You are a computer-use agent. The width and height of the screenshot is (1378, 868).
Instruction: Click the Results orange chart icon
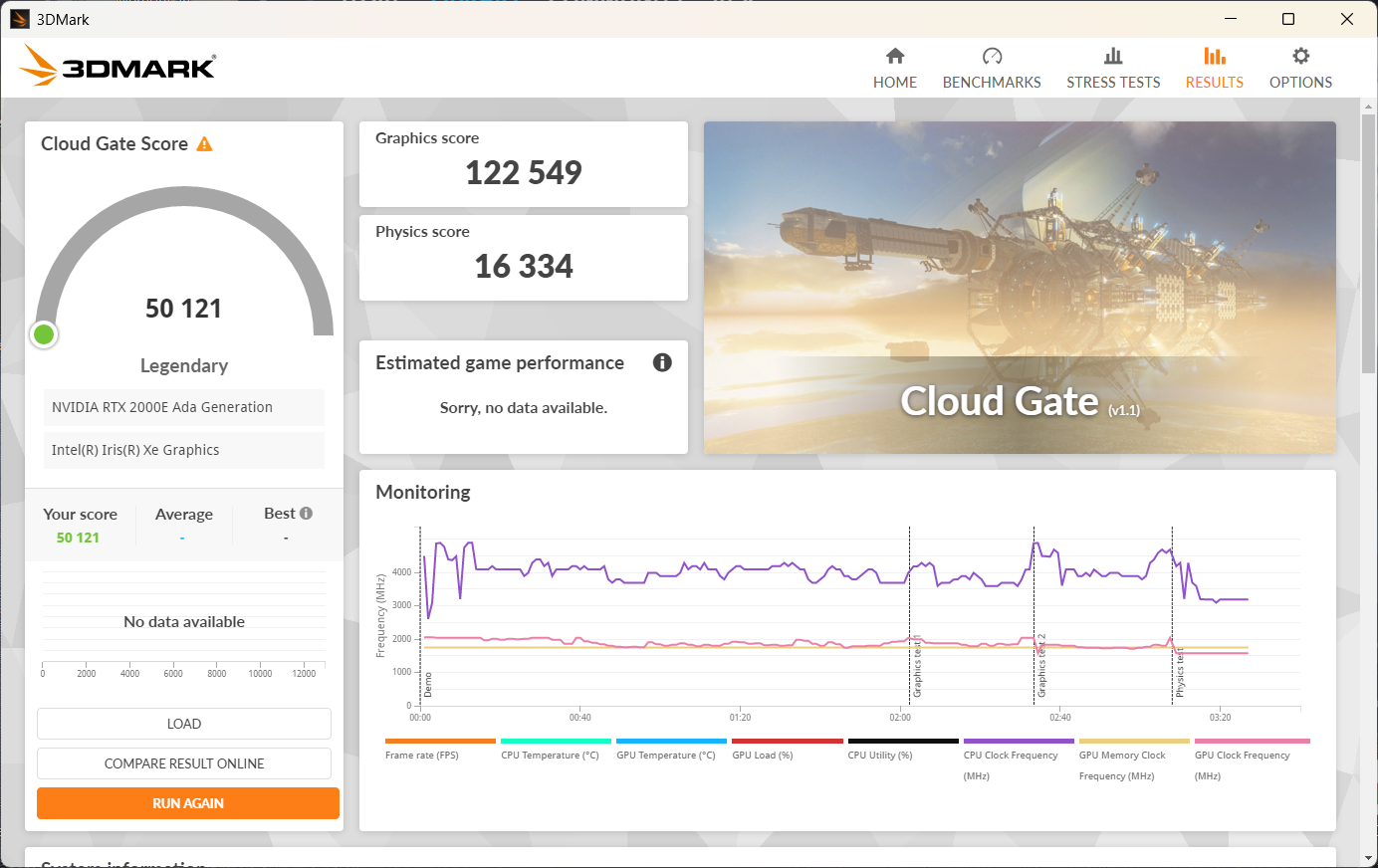(x=1214, y=56)
